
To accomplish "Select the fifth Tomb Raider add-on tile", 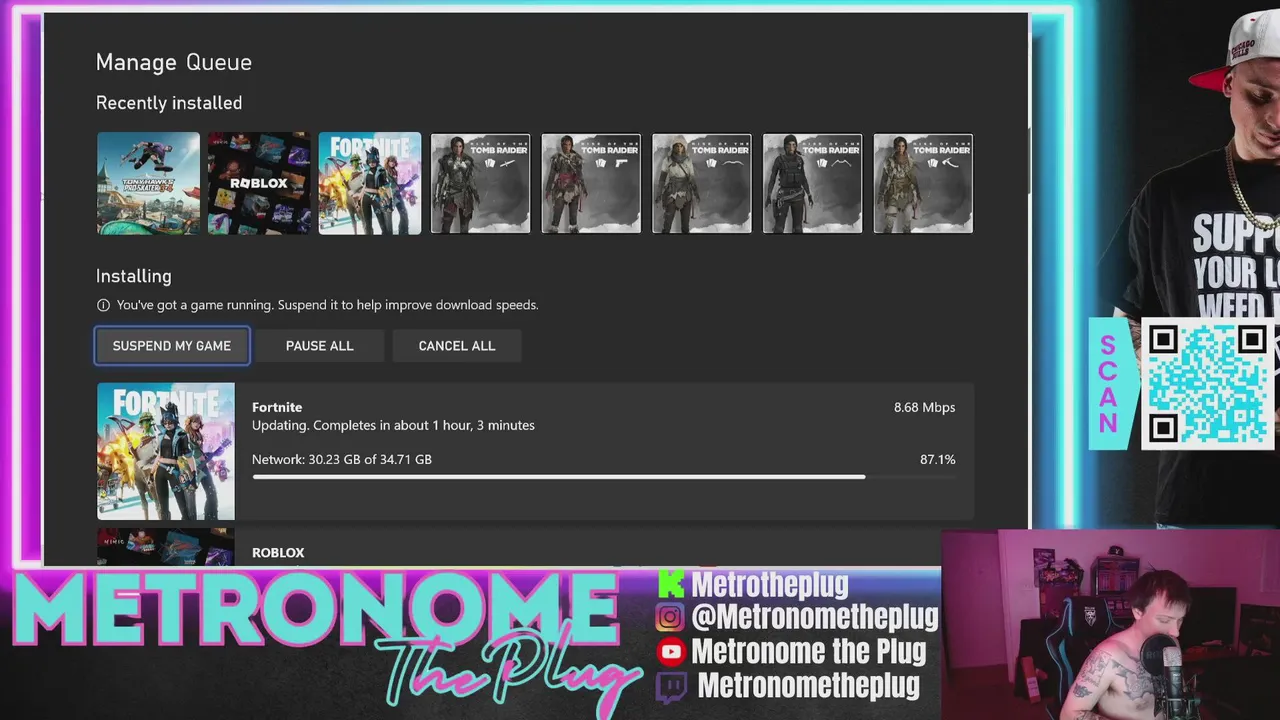I will 923,184.
